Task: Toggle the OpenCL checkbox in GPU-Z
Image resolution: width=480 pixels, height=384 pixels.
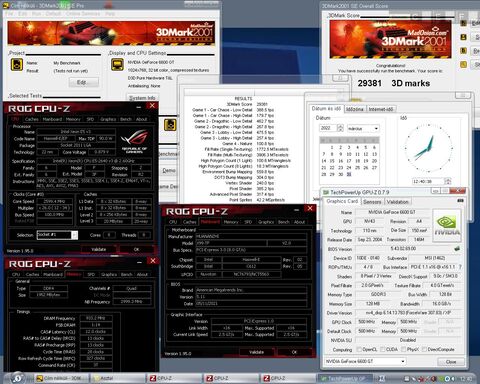Action: [359, 349]
